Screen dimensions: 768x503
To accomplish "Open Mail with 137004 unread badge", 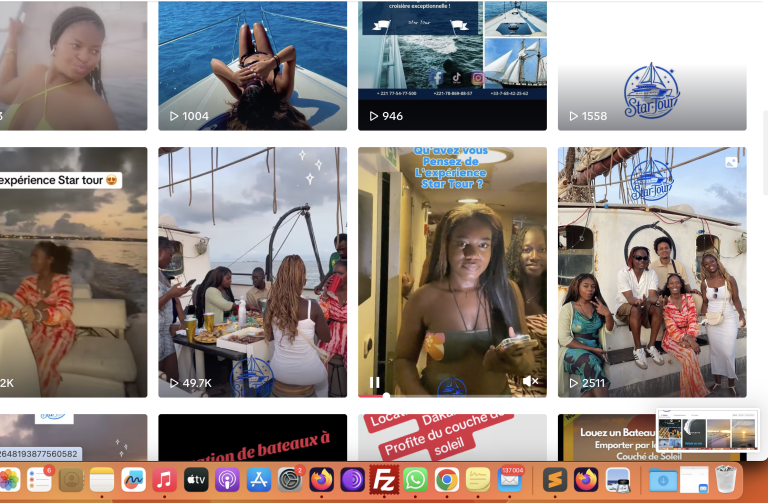I will coord(509,480).
